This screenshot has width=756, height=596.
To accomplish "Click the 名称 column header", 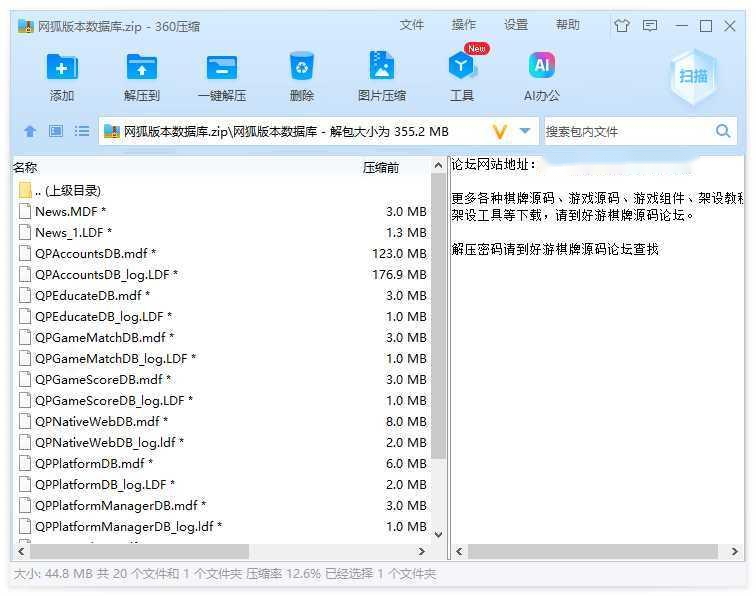I will [26, 167].
